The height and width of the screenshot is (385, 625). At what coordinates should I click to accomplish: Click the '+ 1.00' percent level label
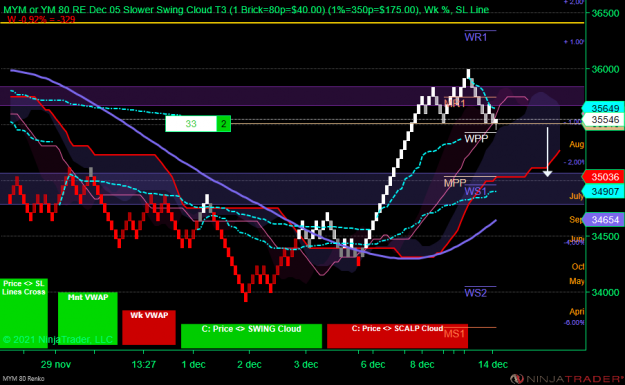coord(574,42)
